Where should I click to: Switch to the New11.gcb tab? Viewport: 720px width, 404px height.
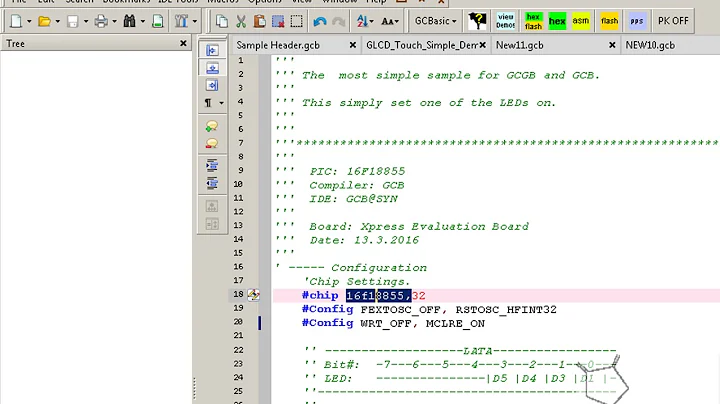point(520,45)
